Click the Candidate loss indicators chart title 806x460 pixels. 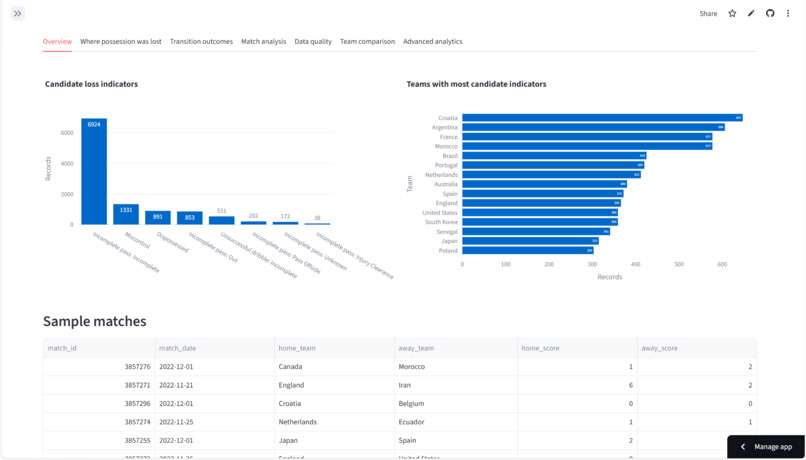coord(91,84)
